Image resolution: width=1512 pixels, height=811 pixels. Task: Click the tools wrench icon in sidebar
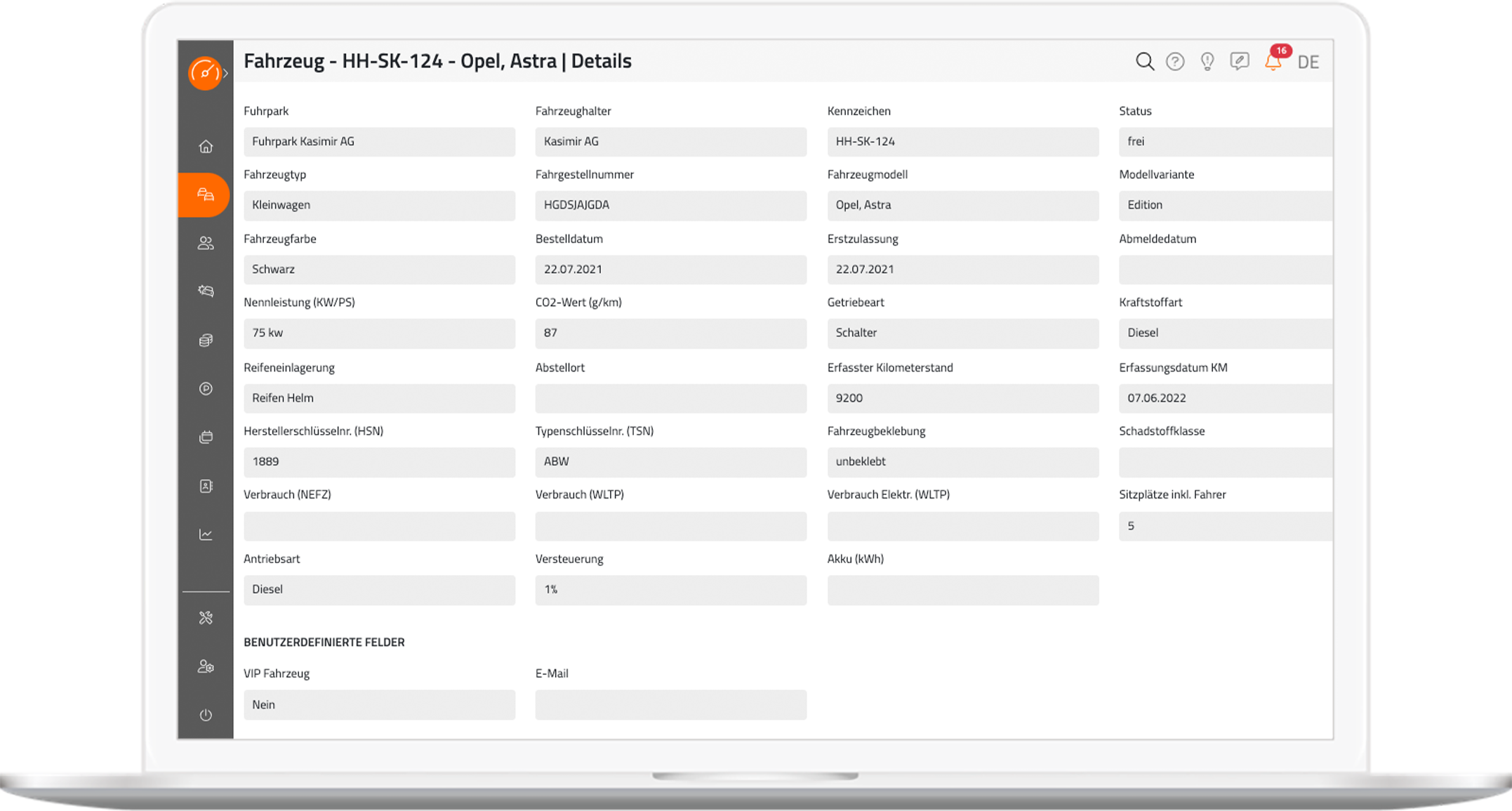206,618
